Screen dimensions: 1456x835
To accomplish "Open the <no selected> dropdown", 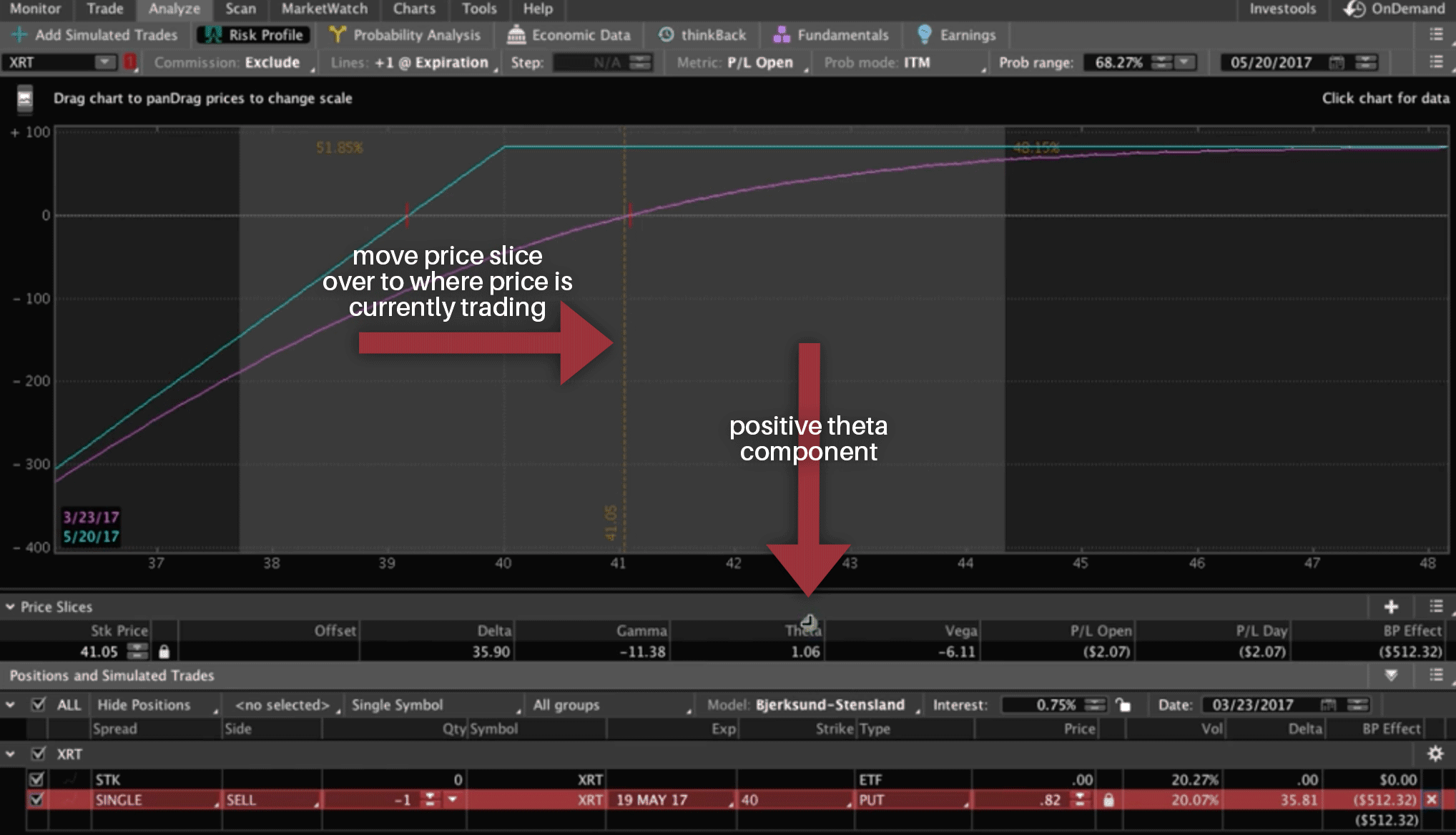I will pyautogui.click(x=286, y=705).
